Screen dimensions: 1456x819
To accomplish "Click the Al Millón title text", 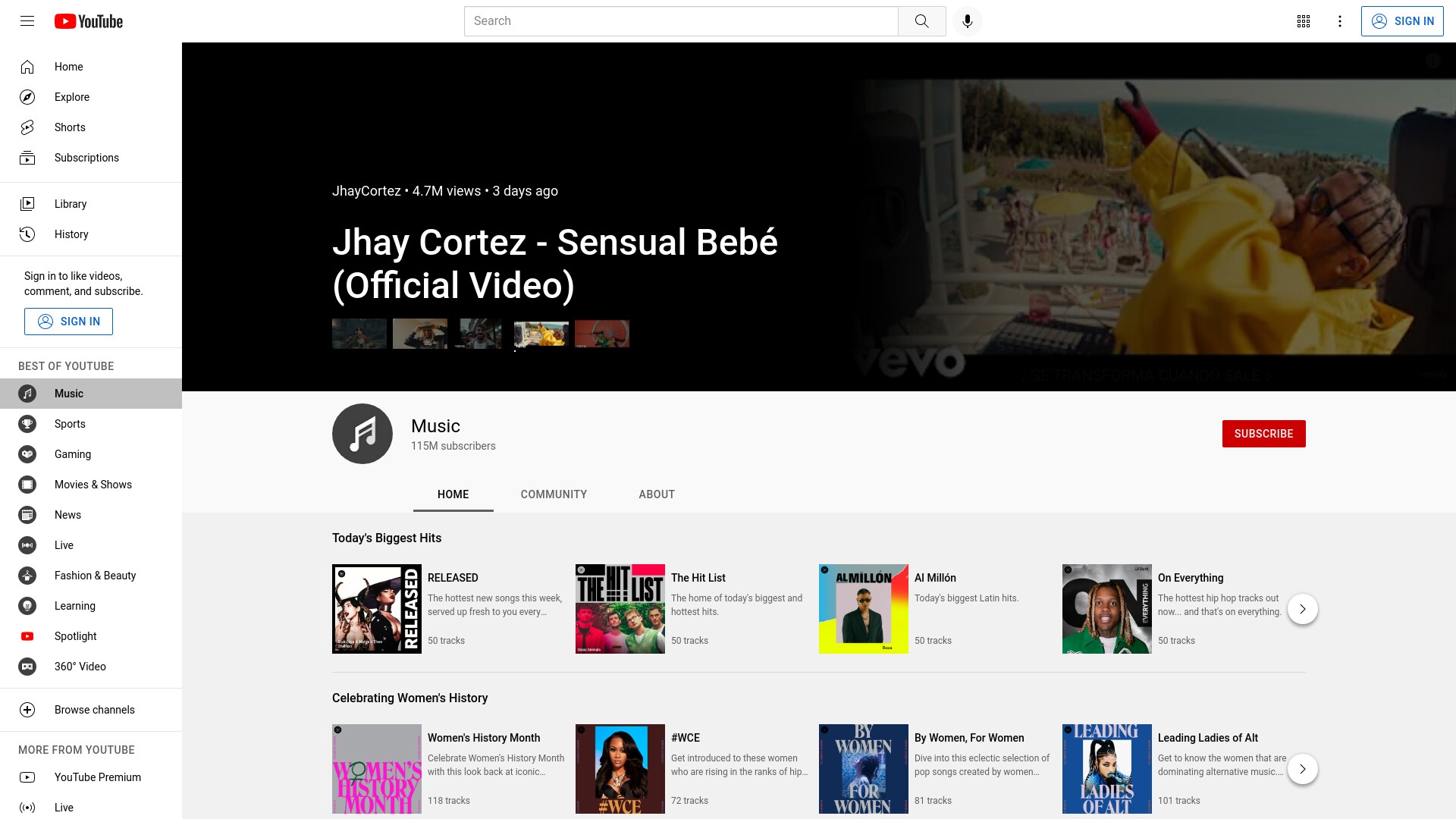I will click(935, 578).
